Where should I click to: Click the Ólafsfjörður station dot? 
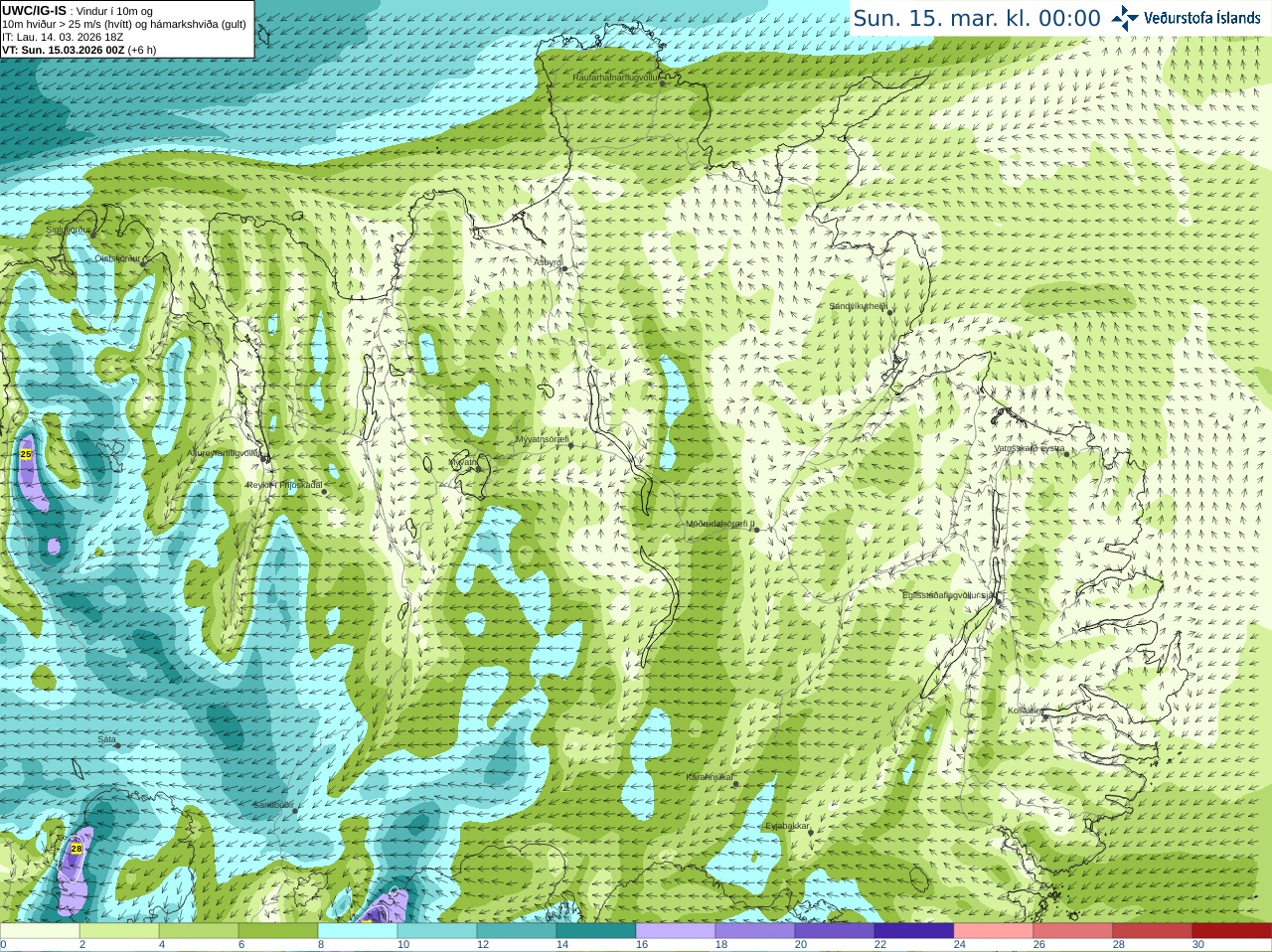(x=144, y=264)
